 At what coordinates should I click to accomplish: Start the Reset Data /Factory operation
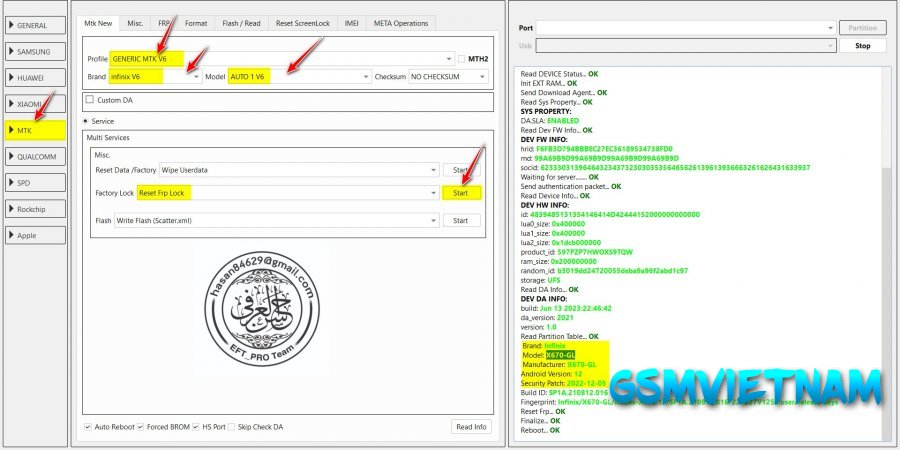tap(461, 170)
